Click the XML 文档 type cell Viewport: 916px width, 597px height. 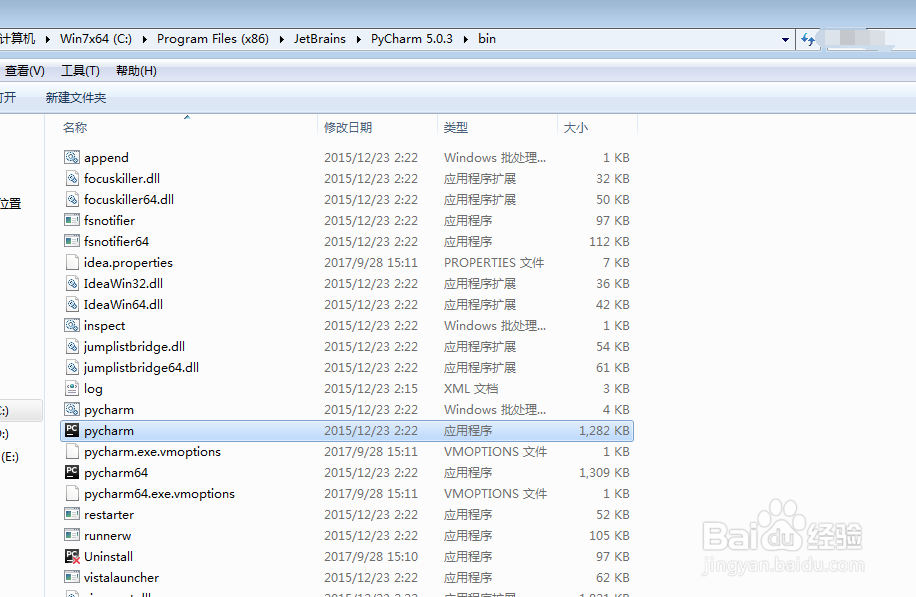(x=471, y=388)
